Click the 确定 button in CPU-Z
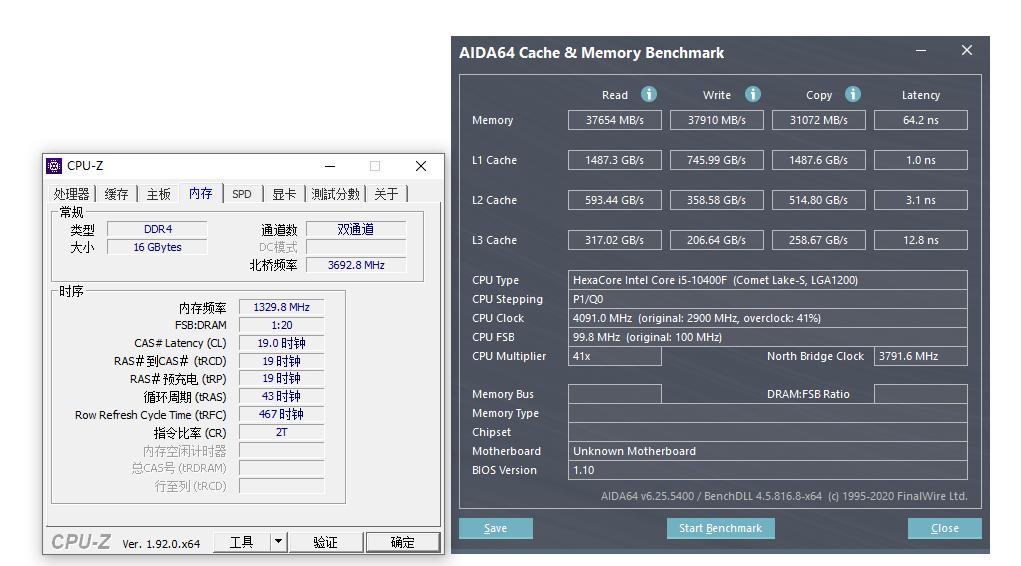The image size is (1021, 566). coord(402,542)
